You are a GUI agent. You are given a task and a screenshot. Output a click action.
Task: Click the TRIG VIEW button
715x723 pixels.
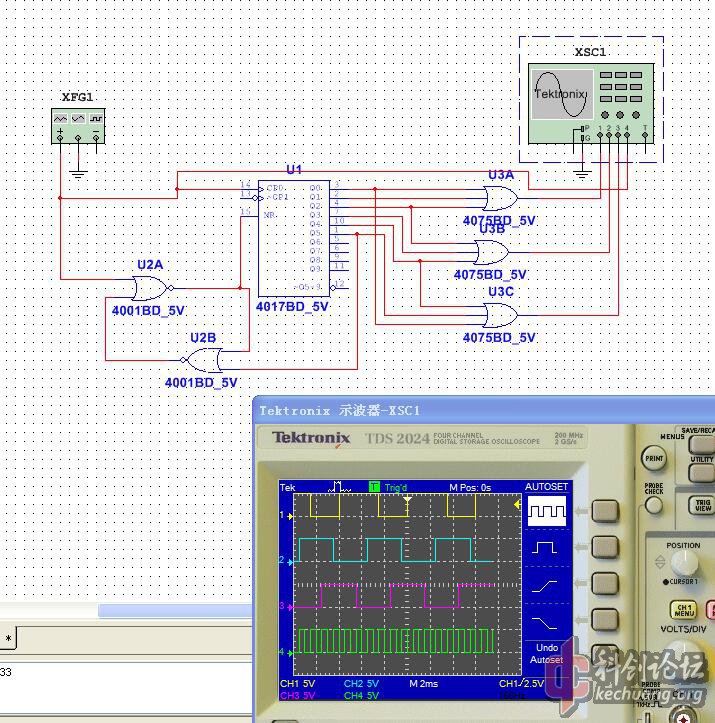tap(702, 505)
